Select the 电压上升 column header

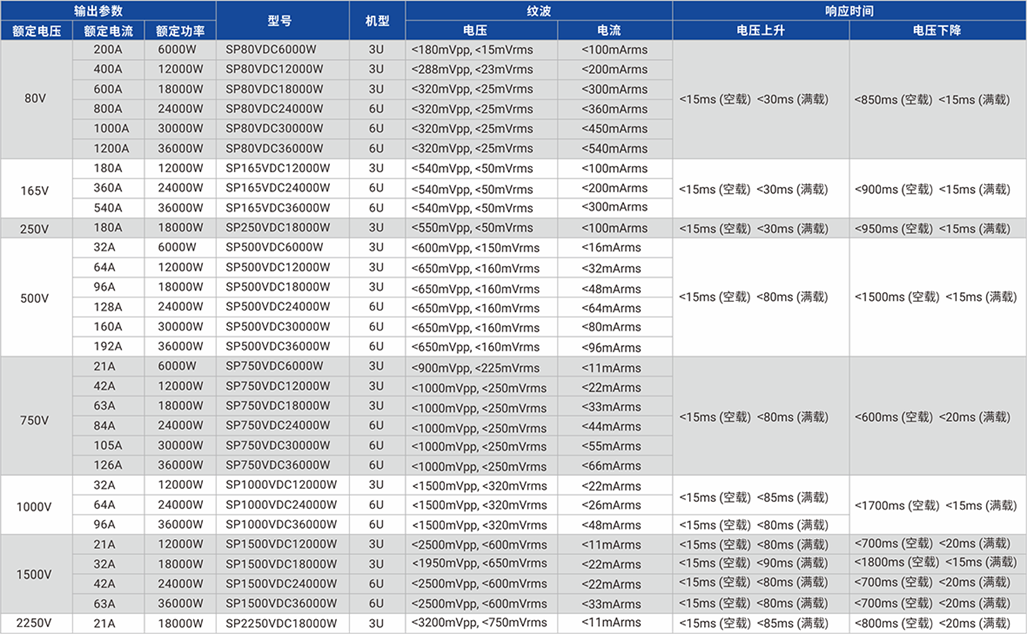(x=761, y=31)
